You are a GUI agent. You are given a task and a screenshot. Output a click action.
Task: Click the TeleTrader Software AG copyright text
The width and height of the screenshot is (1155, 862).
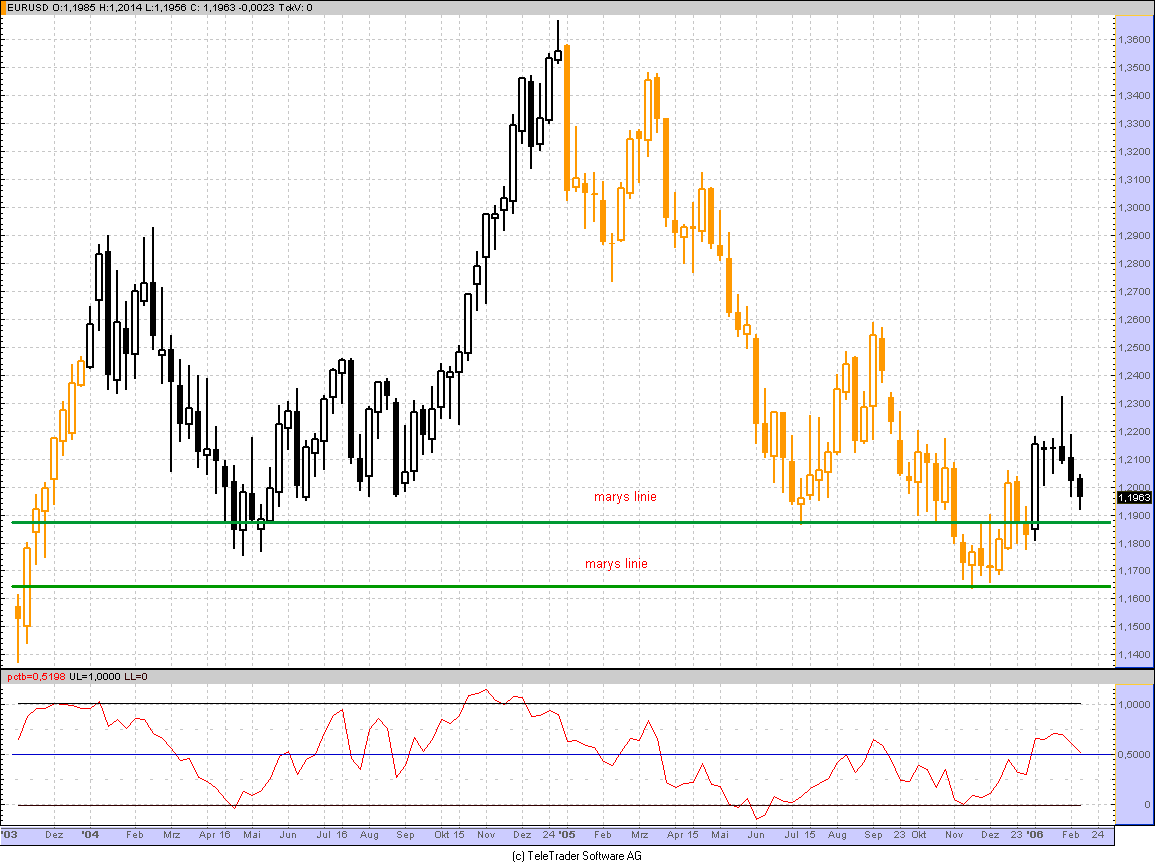pos(576,856)
